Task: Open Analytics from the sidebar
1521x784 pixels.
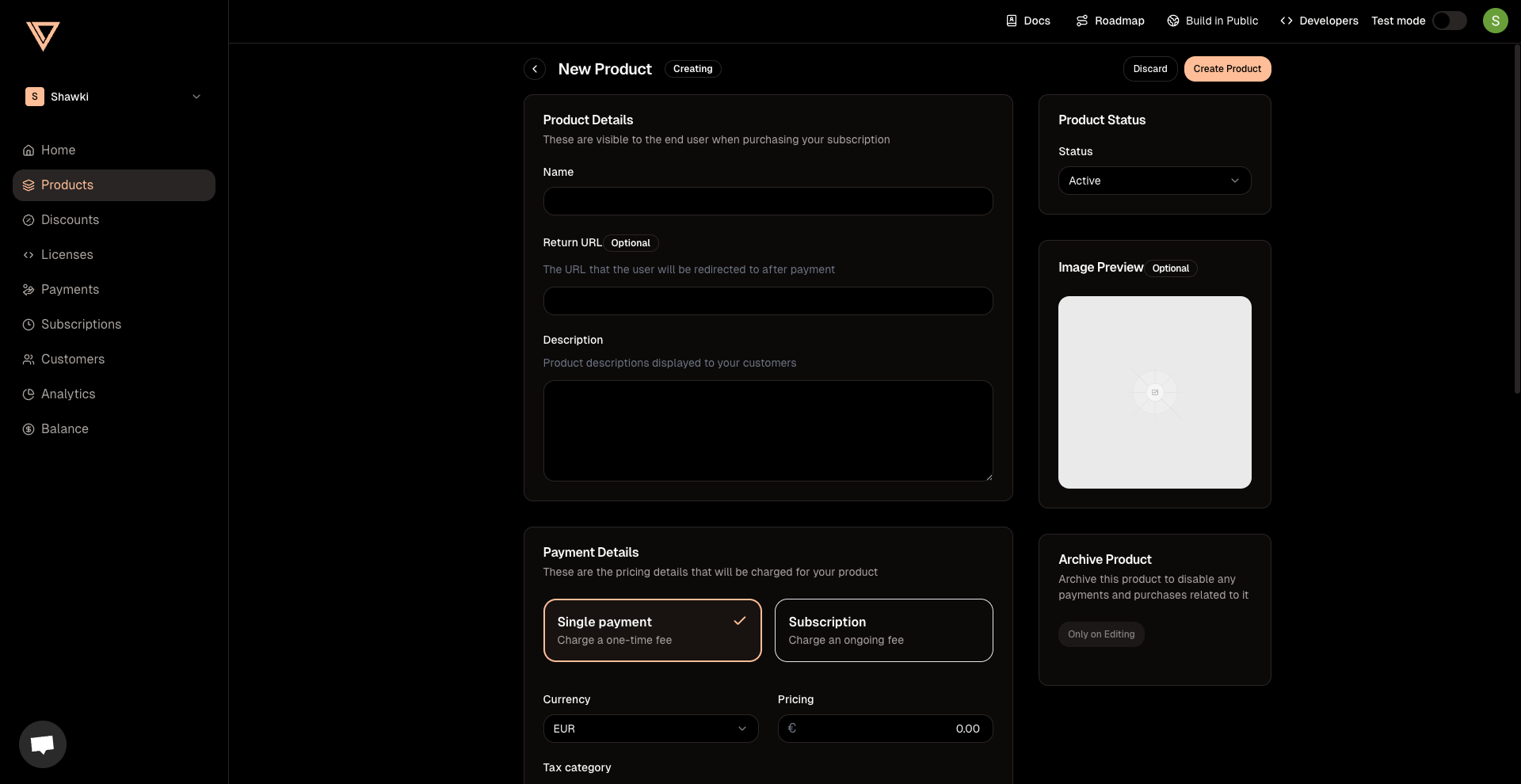Action: pos(68,394)
